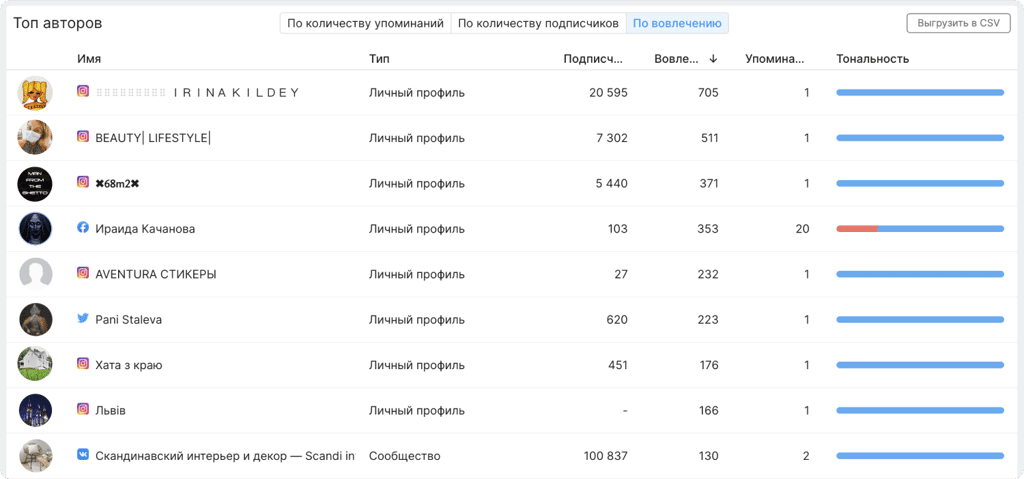This screenshot has width=1024, height=479.
Task: Click Instagram icon next to Львів
Action: (83, 410)
